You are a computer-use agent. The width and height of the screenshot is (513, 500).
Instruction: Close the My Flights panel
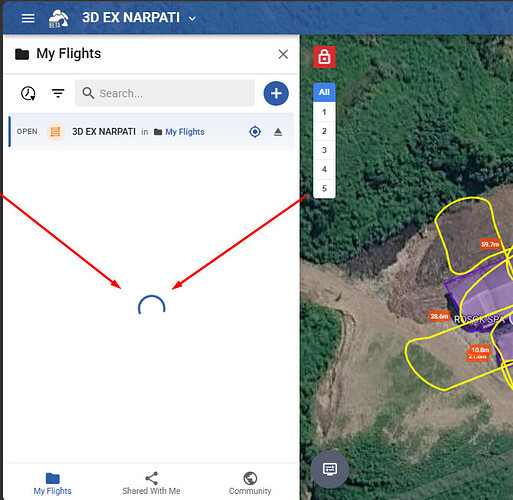pyautogui.click(x=283, y=54)
